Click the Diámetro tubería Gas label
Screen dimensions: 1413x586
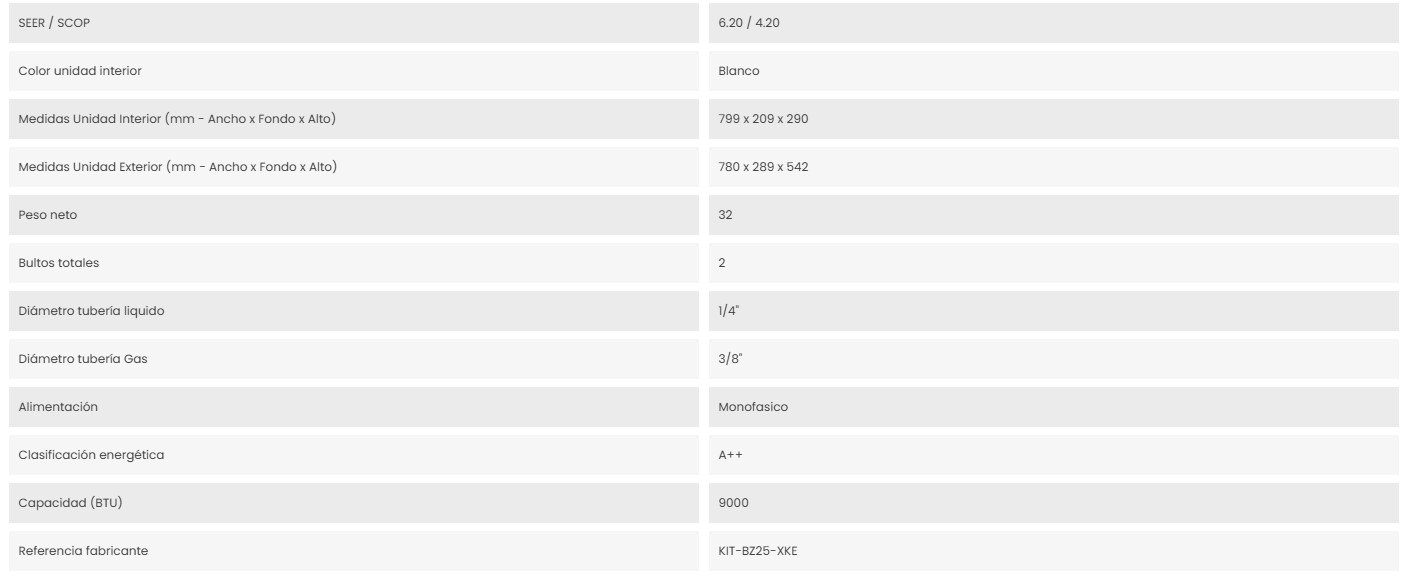click(83, 359)
